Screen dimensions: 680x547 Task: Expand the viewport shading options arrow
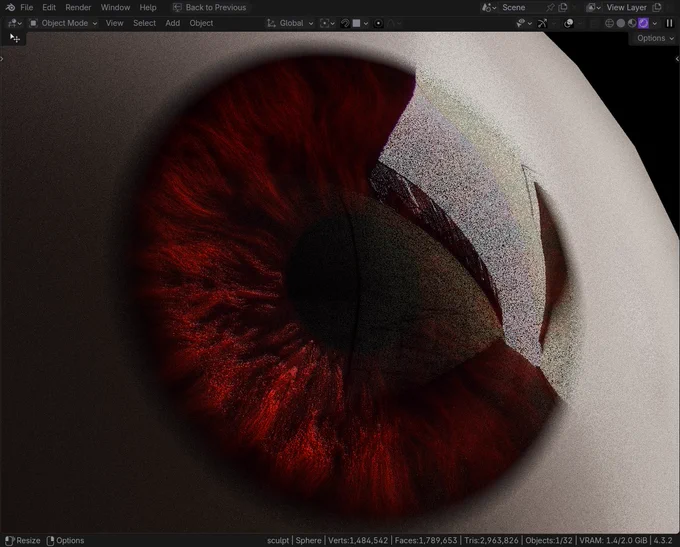(655, 23)
